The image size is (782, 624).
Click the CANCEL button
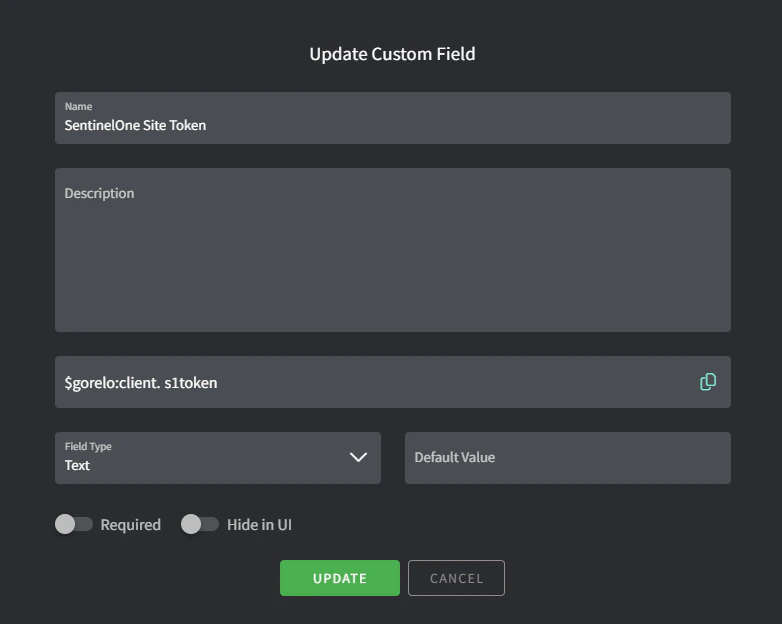(x=456, y=578)
